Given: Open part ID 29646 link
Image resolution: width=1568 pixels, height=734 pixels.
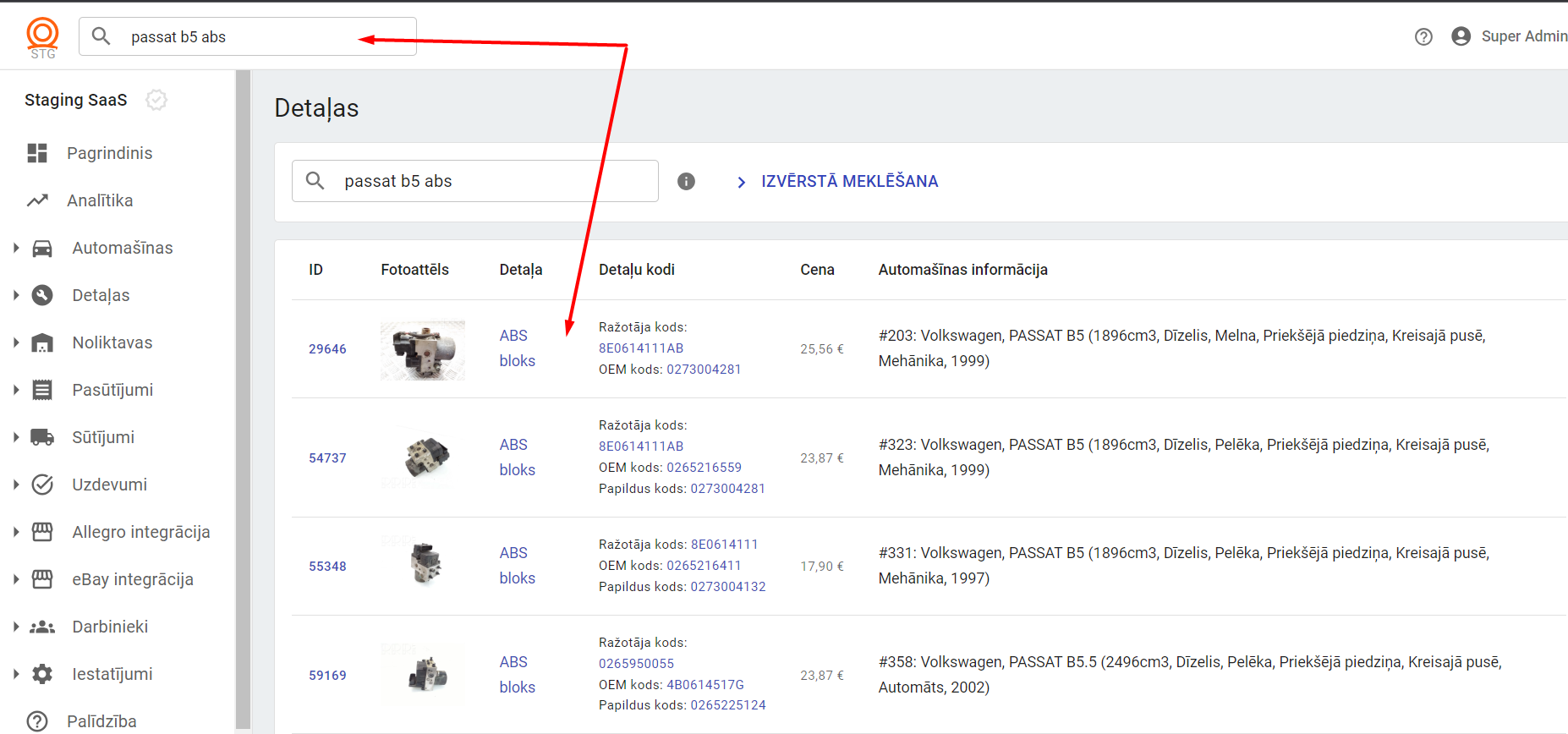Looking at the screenshot, I should [x=327, y=349].
